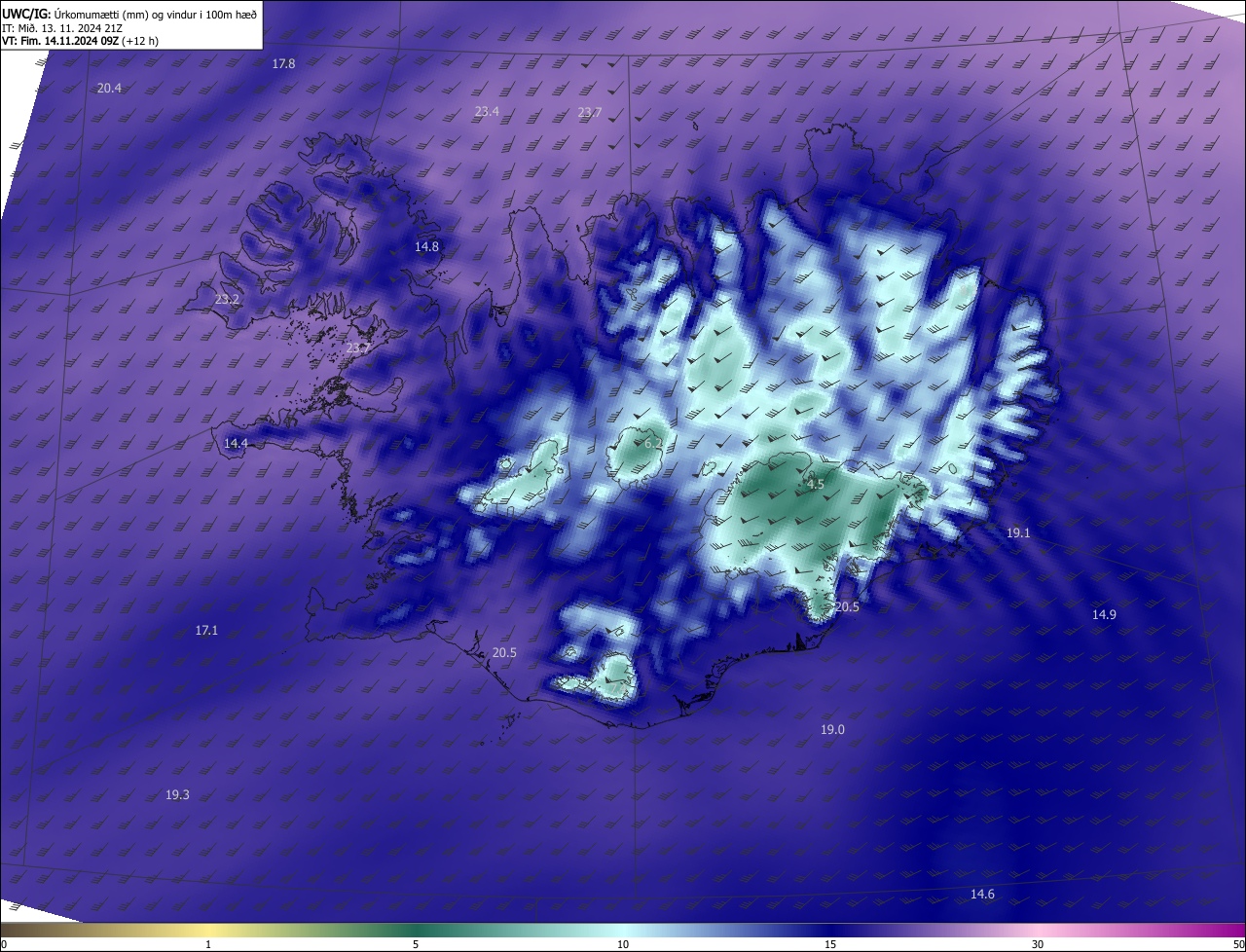Click the 19.1 value label
Image resolution: width=1246 pixels, height=952 pixels.
(1018, 533)
